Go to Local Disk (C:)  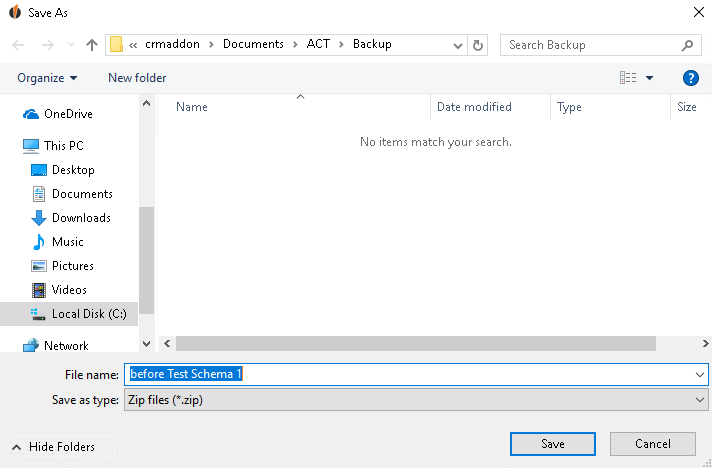[79, 314]
